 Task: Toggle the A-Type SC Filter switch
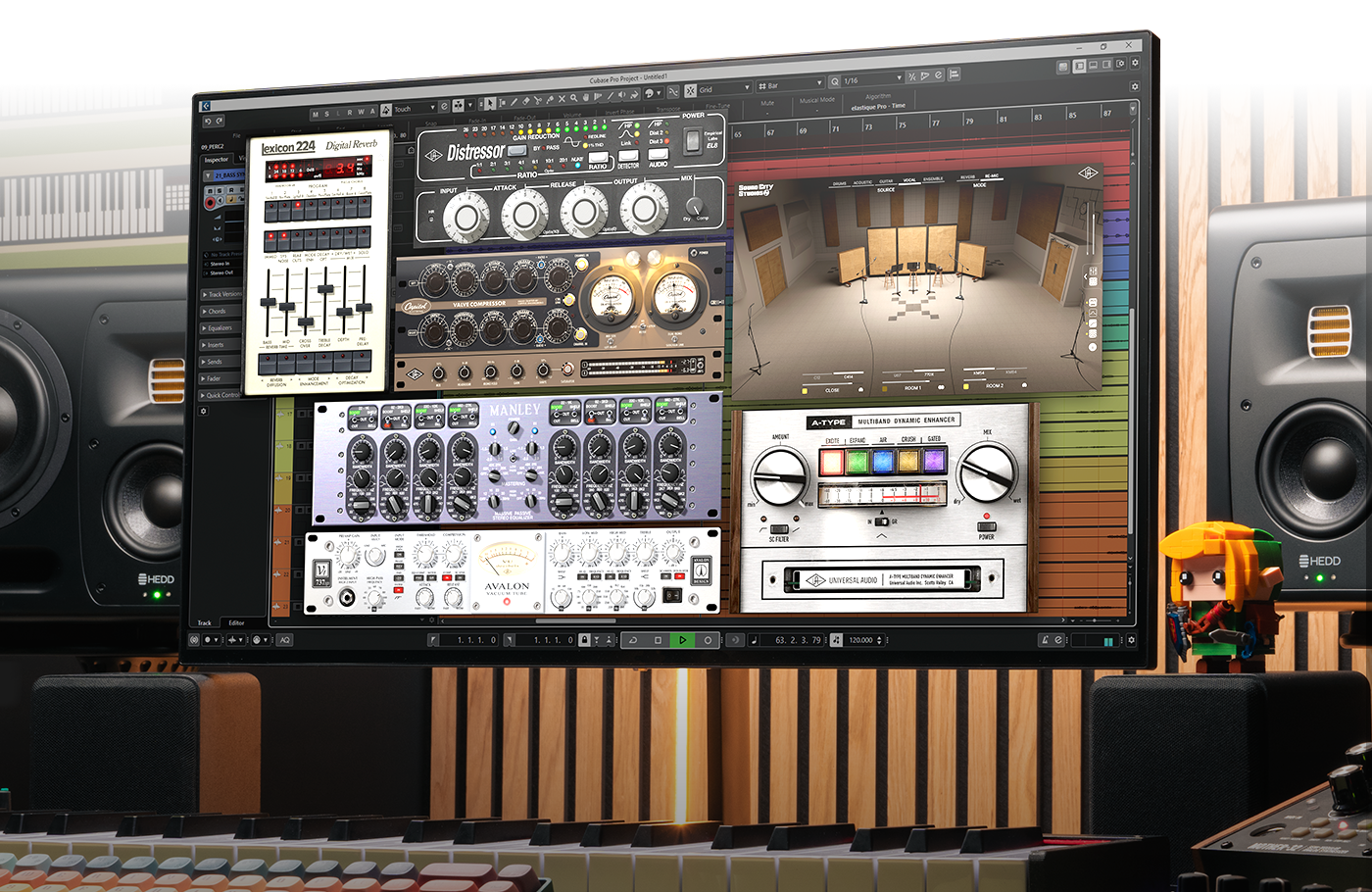click(x=779, y=528)
